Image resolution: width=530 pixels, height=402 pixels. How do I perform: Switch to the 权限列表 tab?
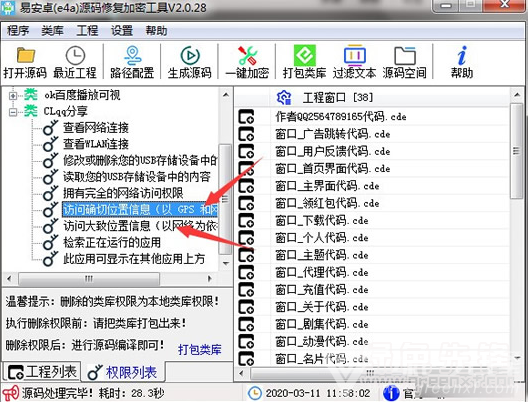(x=123, y=373)
